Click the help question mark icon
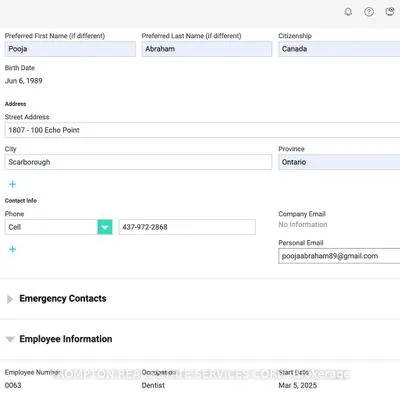 coord(369,12)
